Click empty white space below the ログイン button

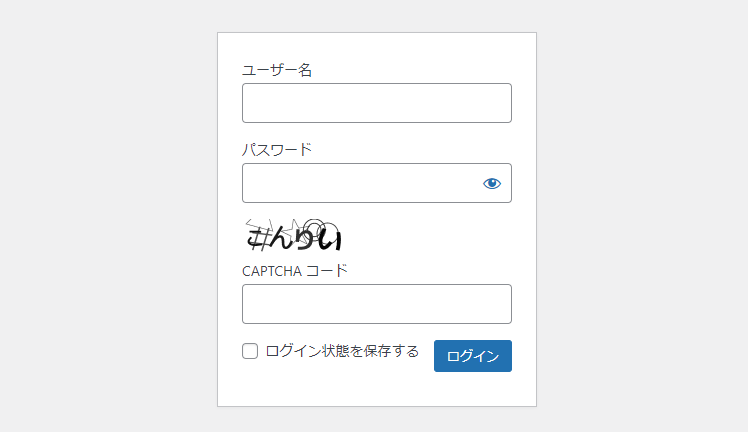tap(472, 390)
